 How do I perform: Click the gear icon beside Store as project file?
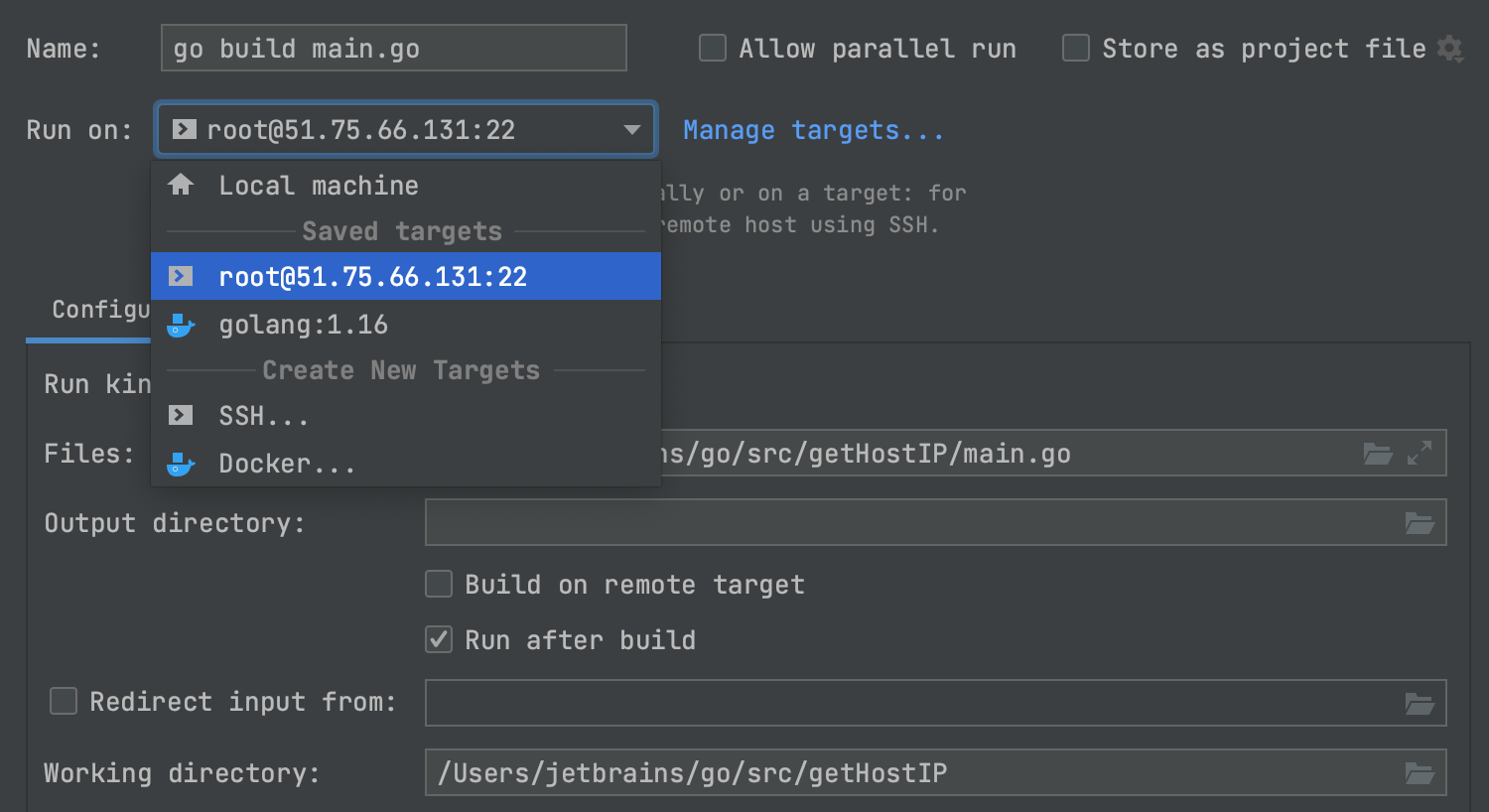(x=1450, y=49)
